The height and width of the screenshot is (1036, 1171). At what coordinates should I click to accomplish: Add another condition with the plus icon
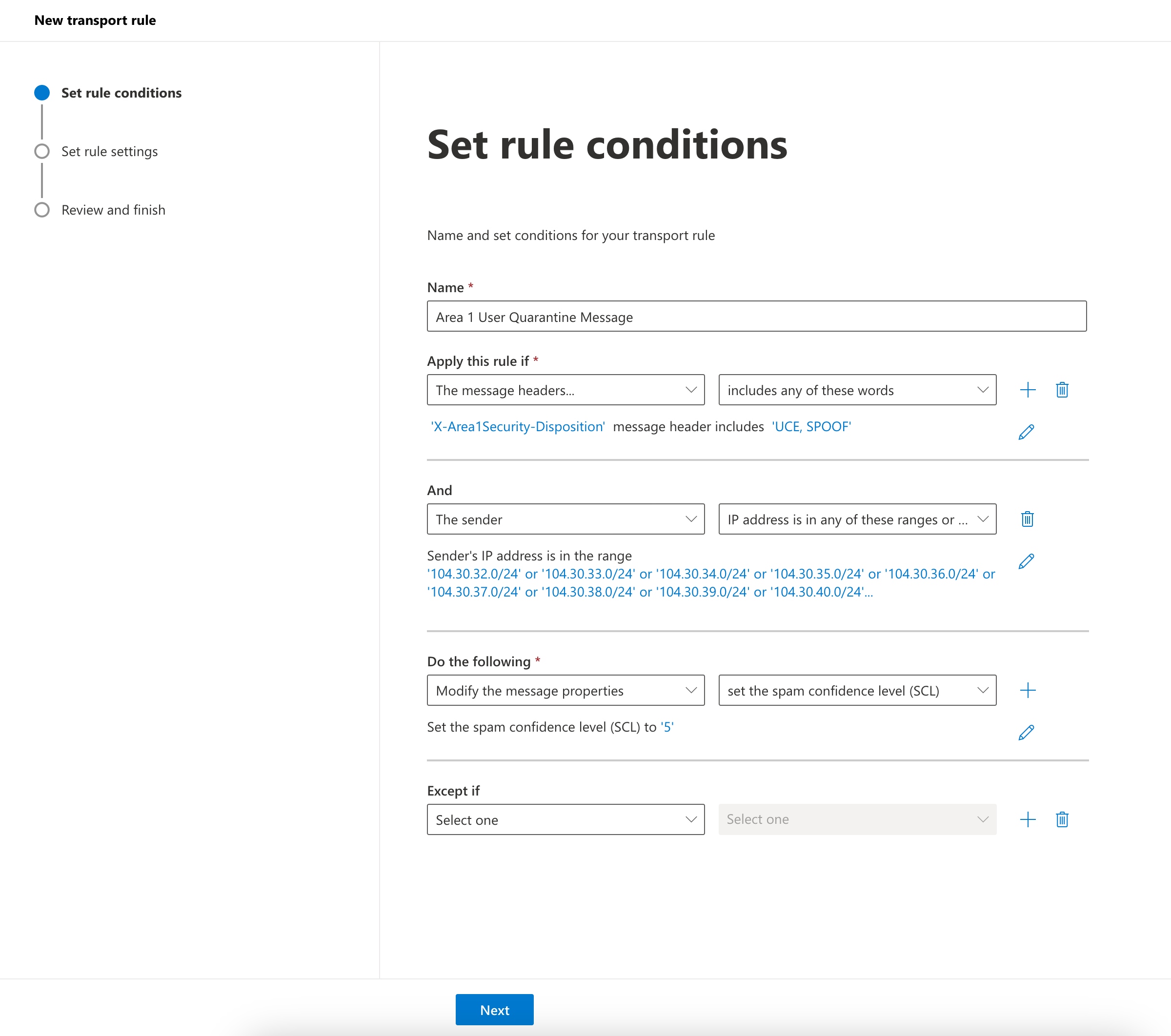pos(1028,389)
